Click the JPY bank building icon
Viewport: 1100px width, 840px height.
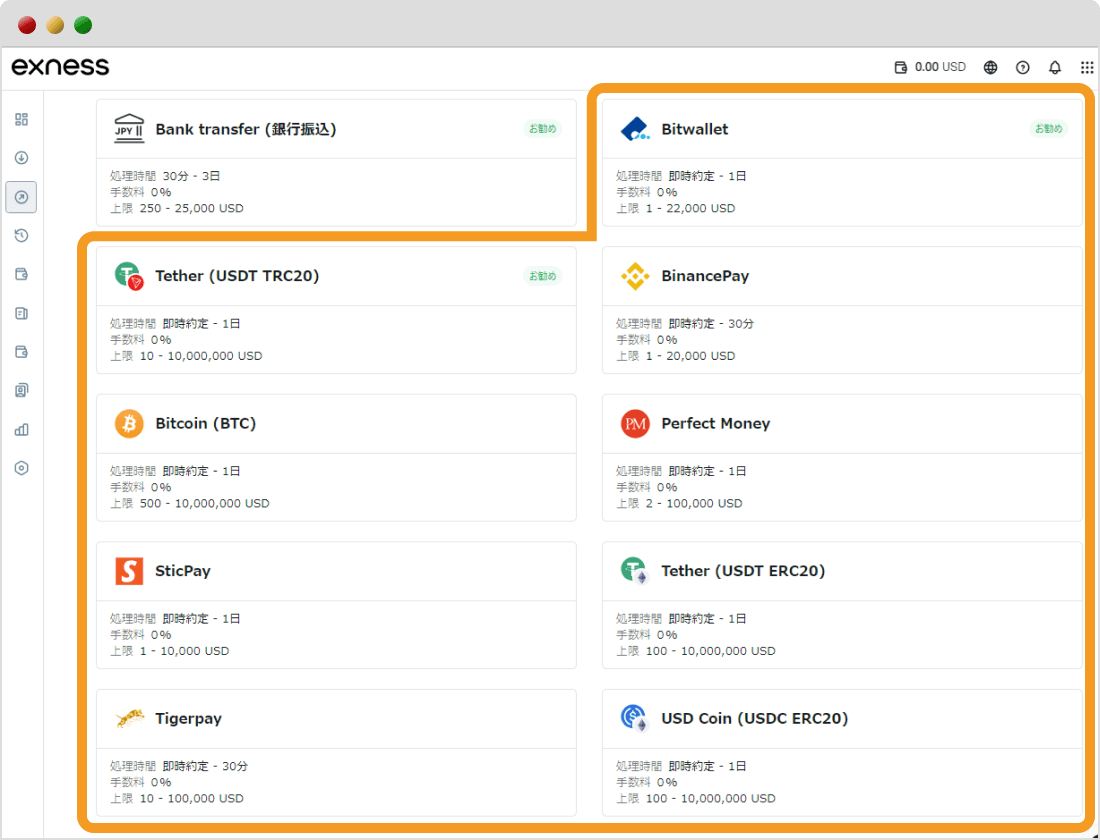(129, 129)
